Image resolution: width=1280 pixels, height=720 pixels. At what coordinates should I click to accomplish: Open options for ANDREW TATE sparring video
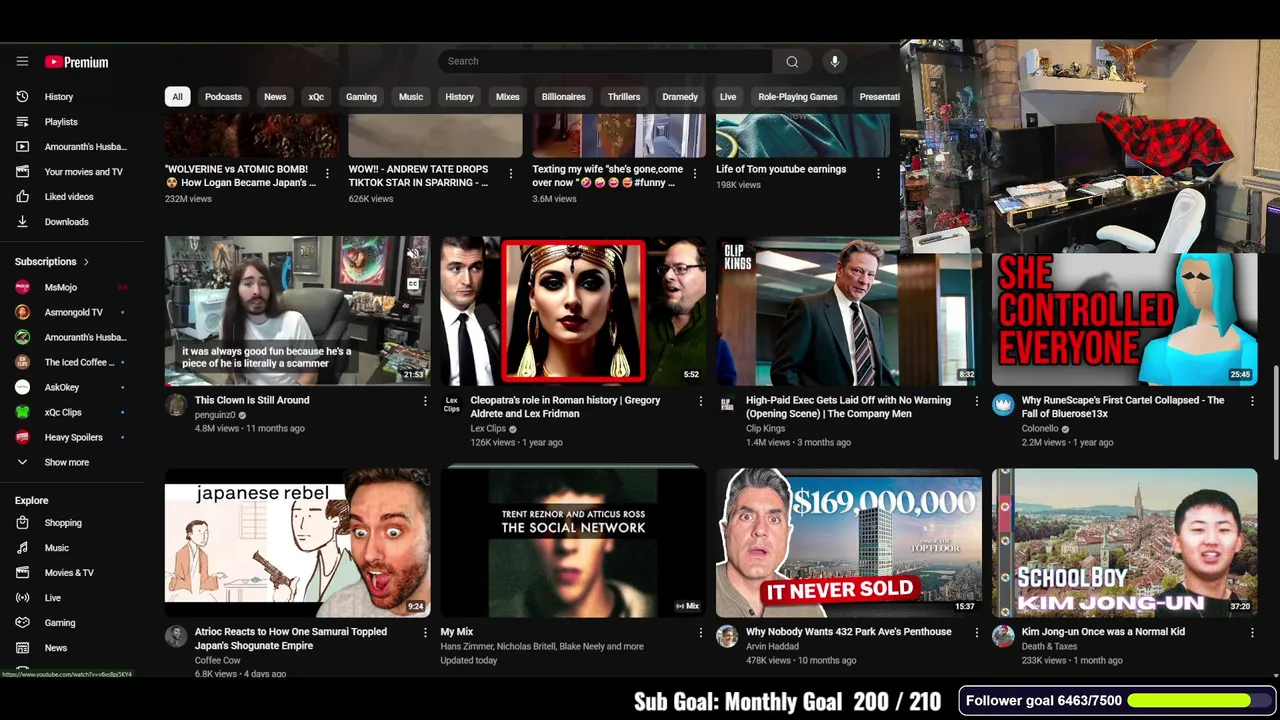511,174
